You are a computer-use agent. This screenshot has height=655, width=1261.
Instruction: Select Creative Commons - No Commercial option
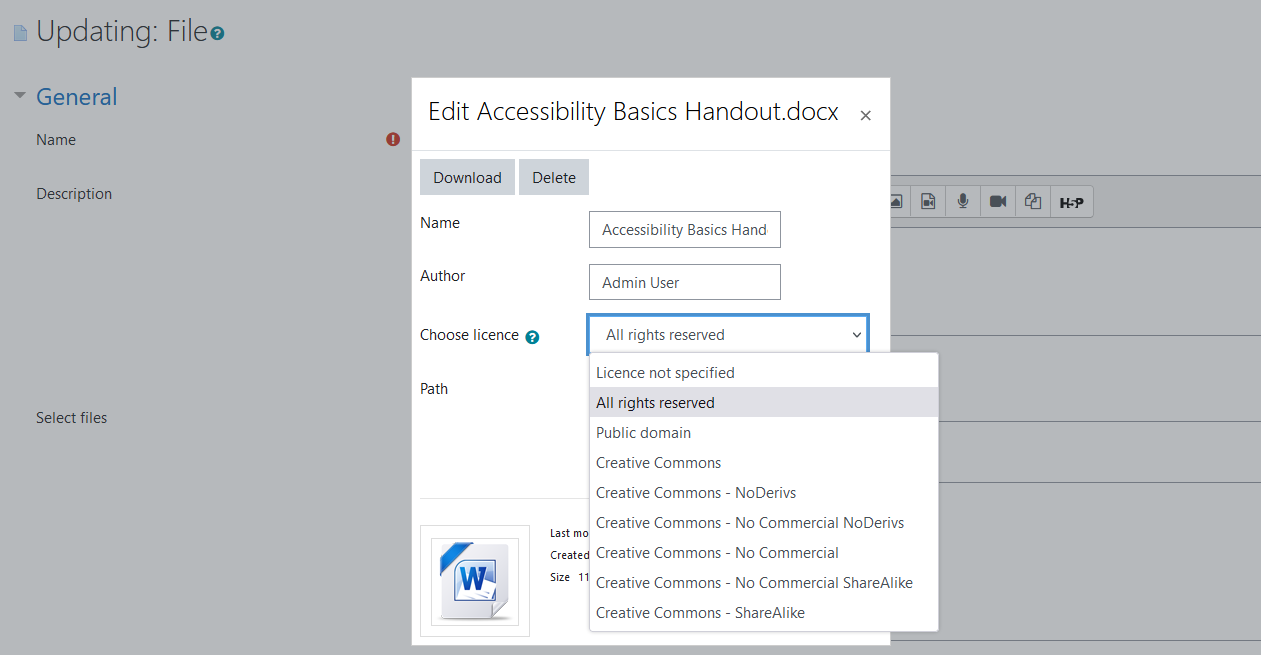tap(764, 553)
